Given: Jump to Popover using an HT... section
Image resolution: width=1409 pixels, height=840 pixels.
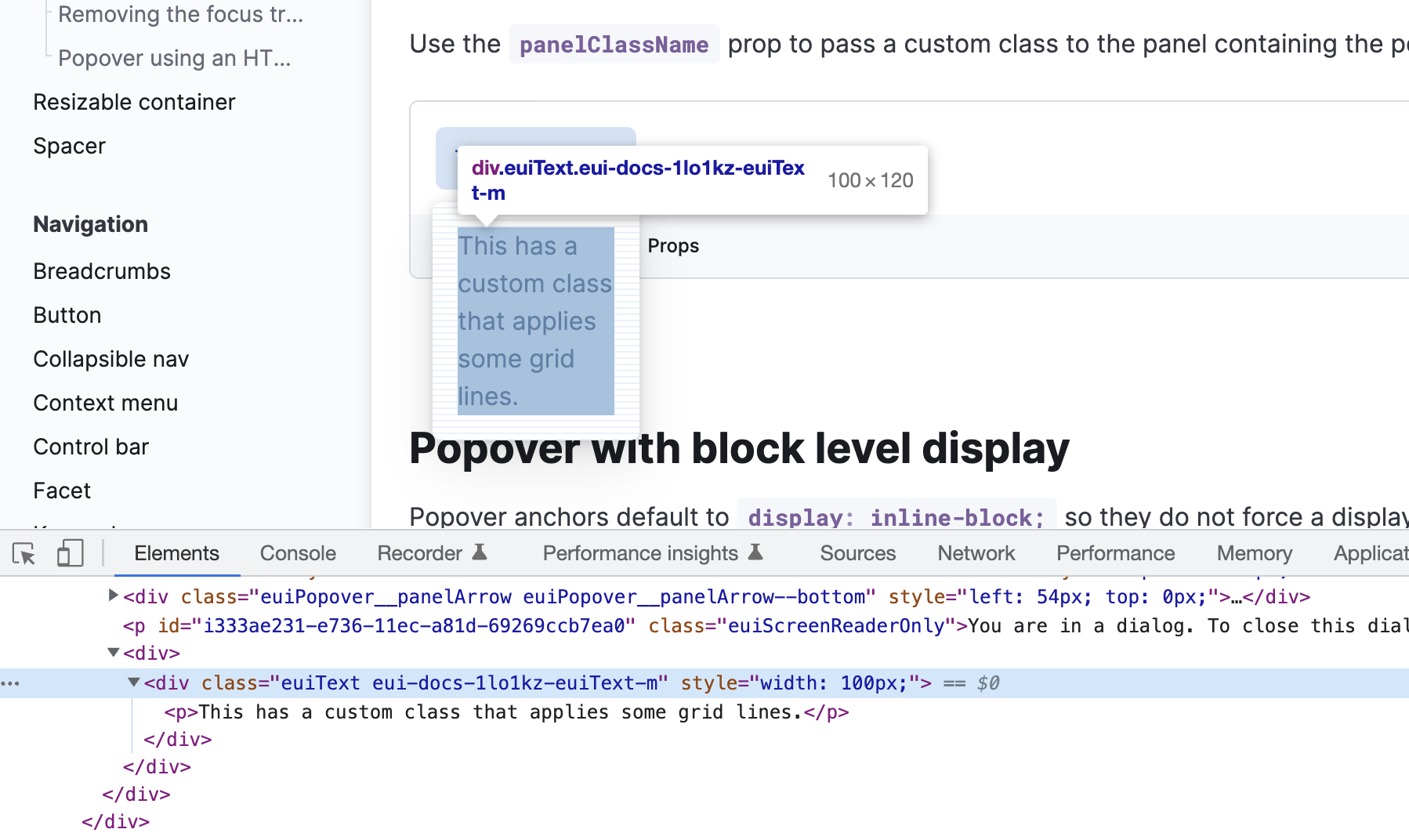Looking at the screenshot, I should point(175,58).
